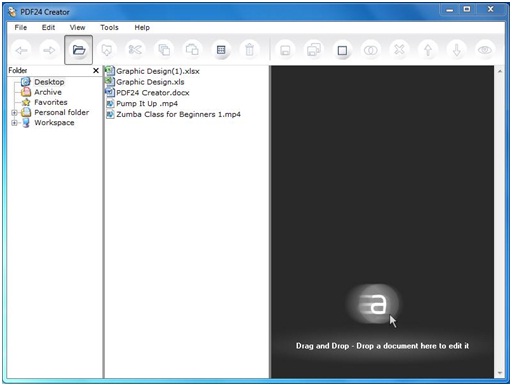
Task: Click the scrollbar down arrow in preview pane
Action: point(500,373)
